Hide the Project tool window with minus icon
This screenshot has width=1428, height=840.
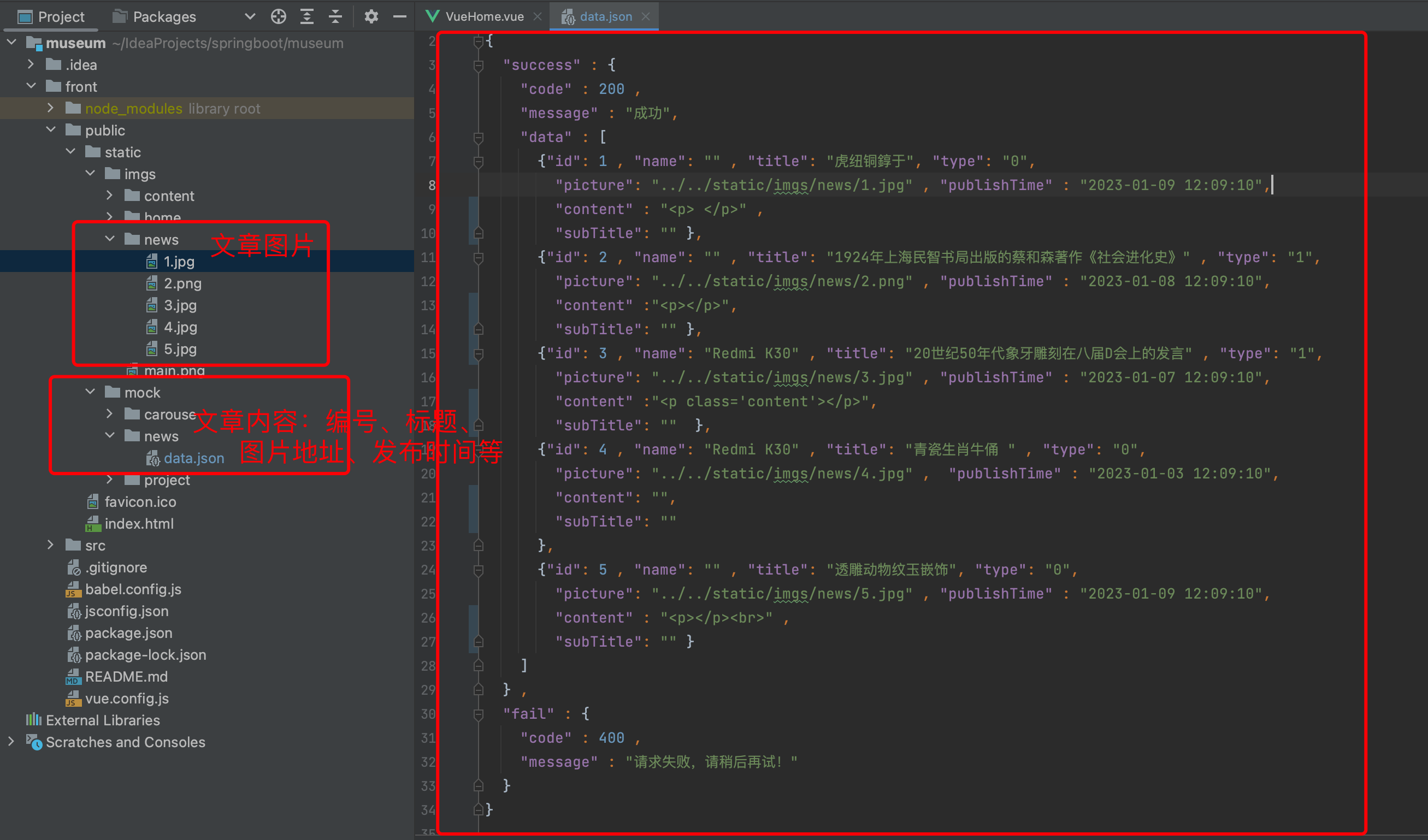[x=399, y=16]
